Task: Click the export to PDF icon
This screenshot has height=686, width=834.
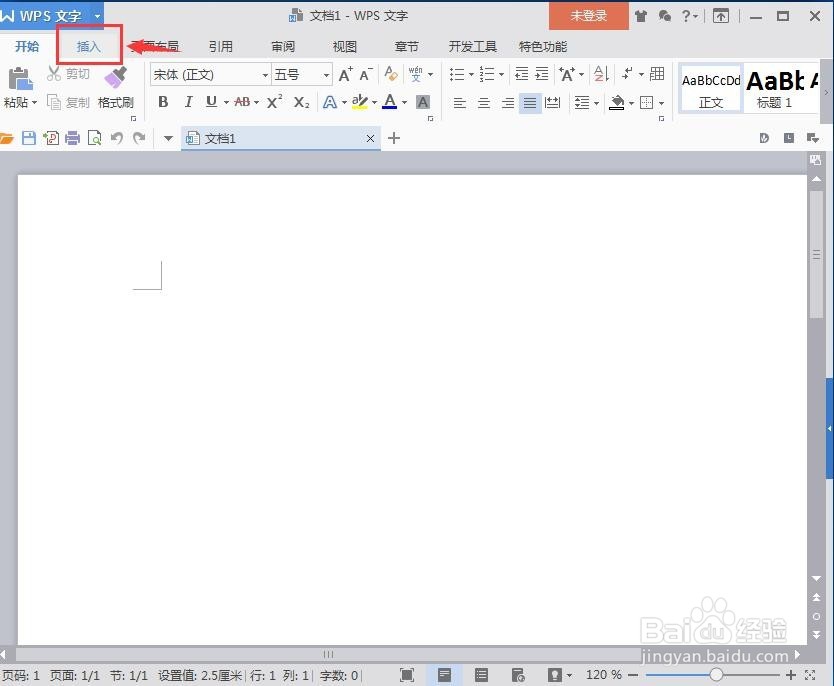Action: click(x=51, y=139)
